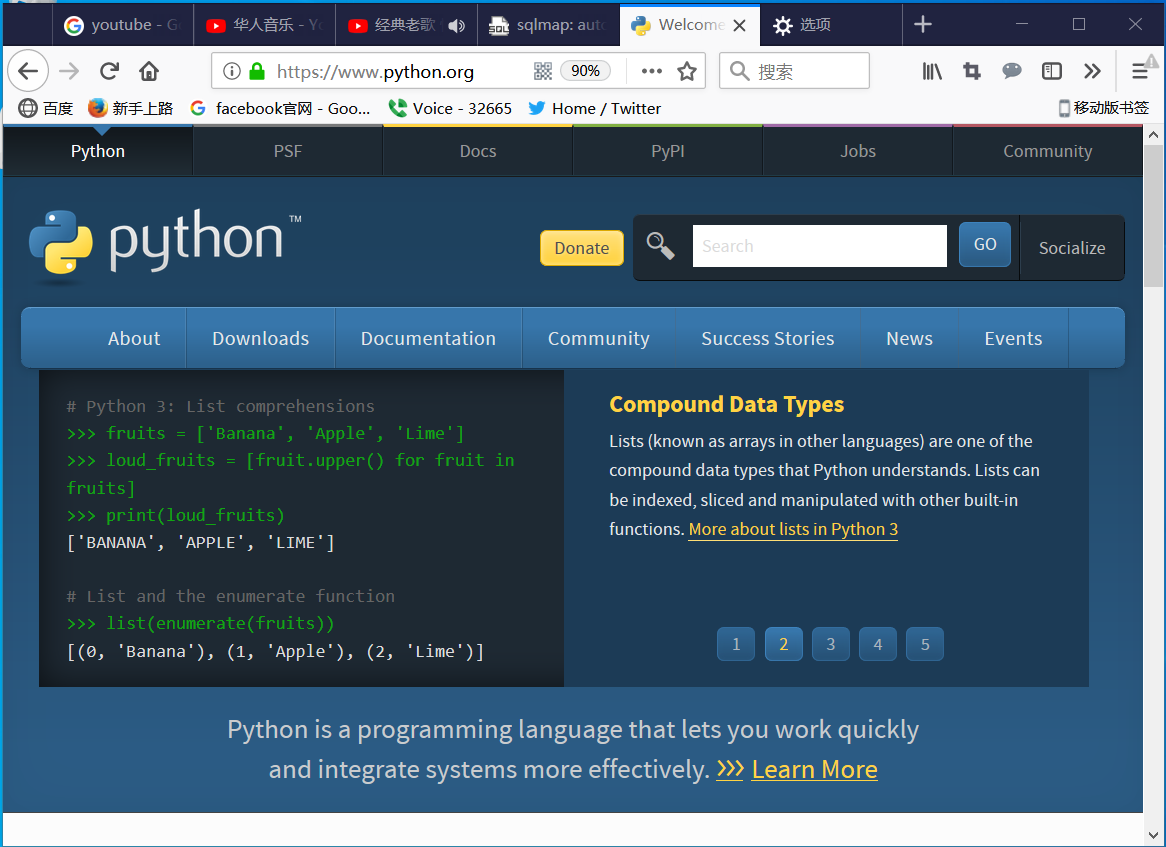Reset the 90% zoom level badge

585,71
